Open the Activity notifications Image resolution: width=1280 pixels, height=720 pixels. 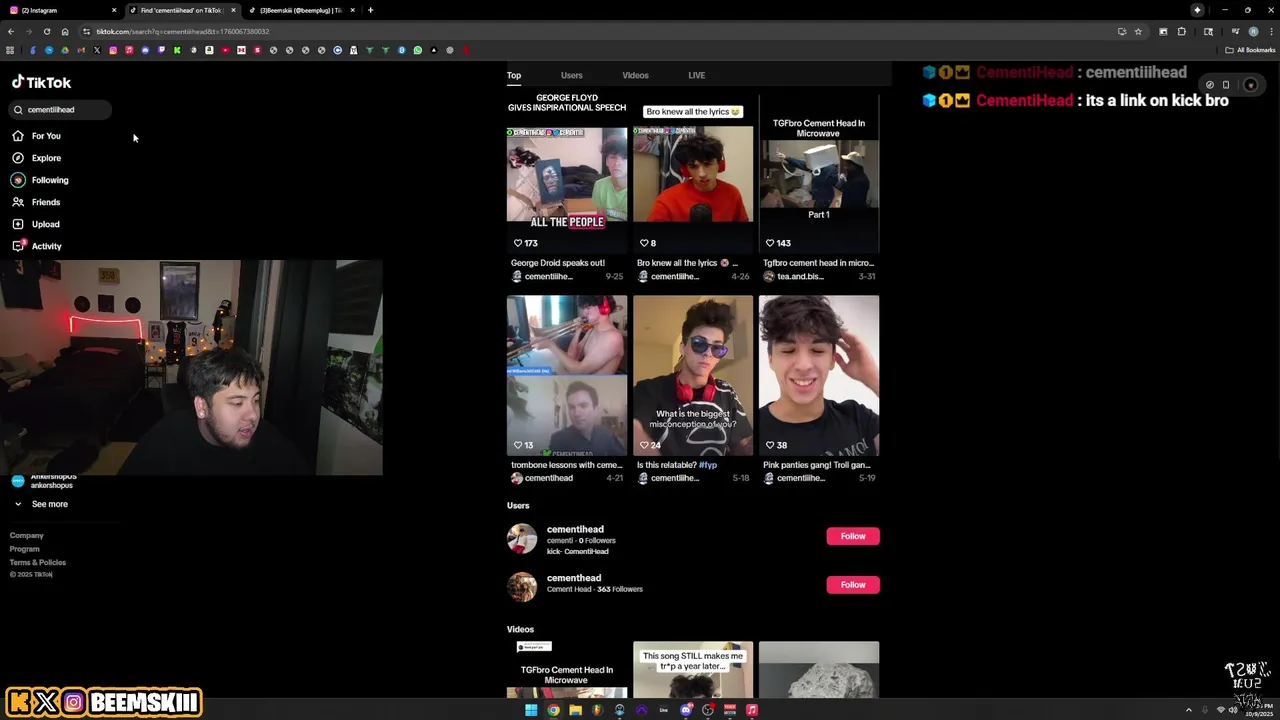click(x=37, y=246)
